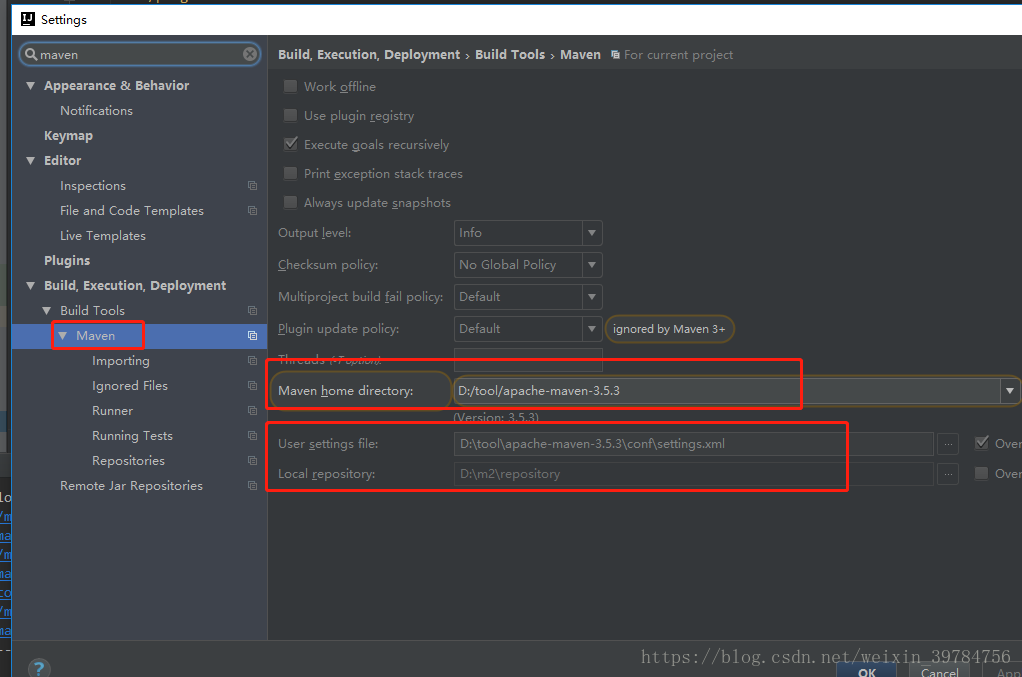Check Override for Local repository
This screenshot has width=1022, height=677.
tap(981, 474)
